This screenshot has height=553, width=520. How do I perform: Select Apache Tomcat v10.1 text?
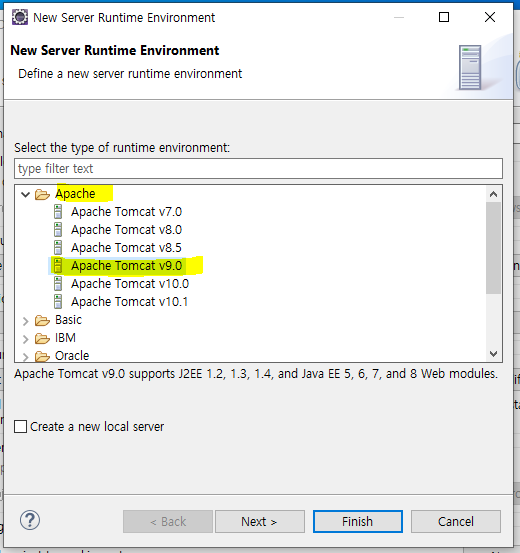129,302
